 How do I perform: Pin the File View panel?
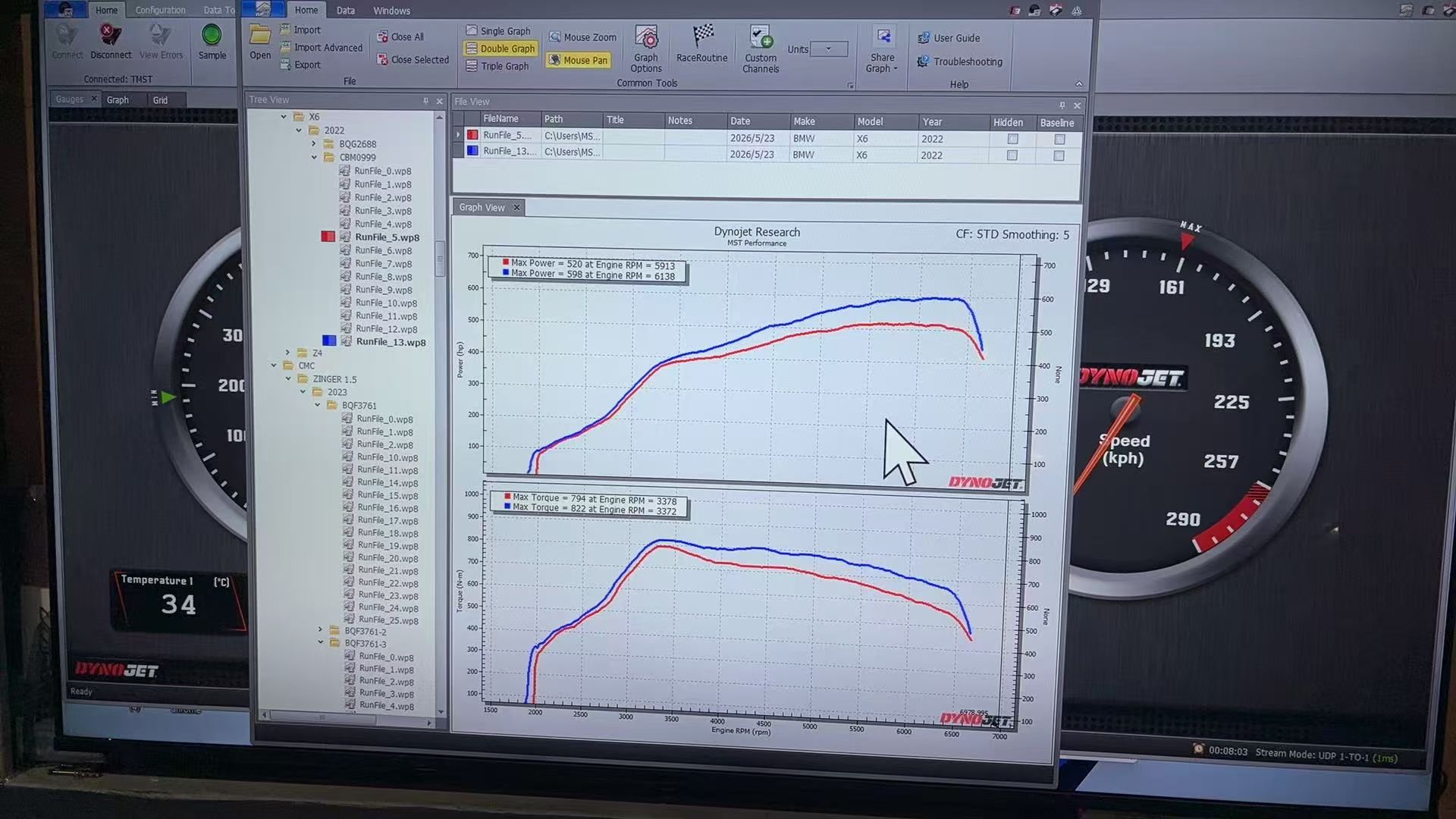pos(1062,105)
